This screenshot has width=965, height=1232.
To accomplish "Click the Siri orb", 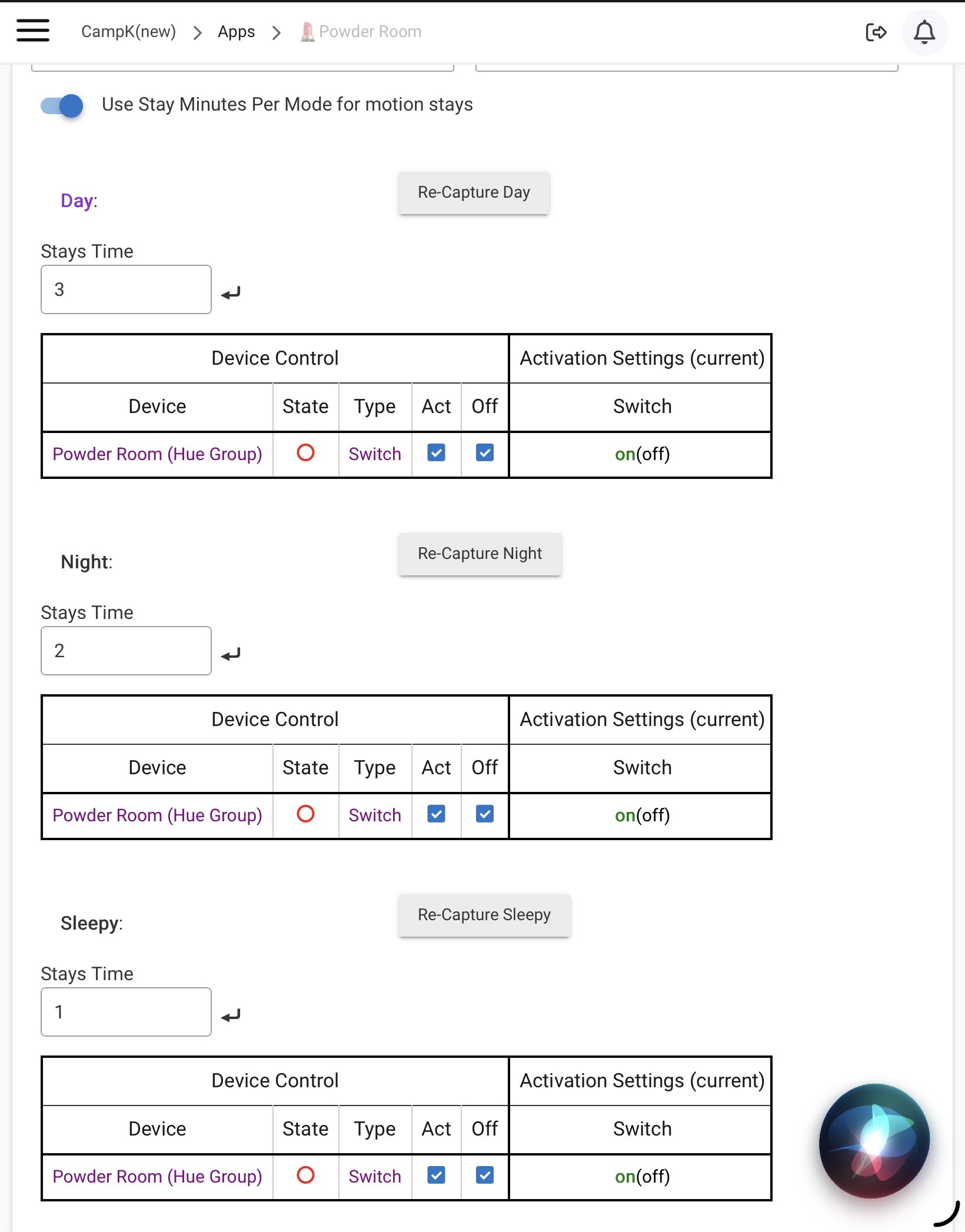I will 874,1140.
